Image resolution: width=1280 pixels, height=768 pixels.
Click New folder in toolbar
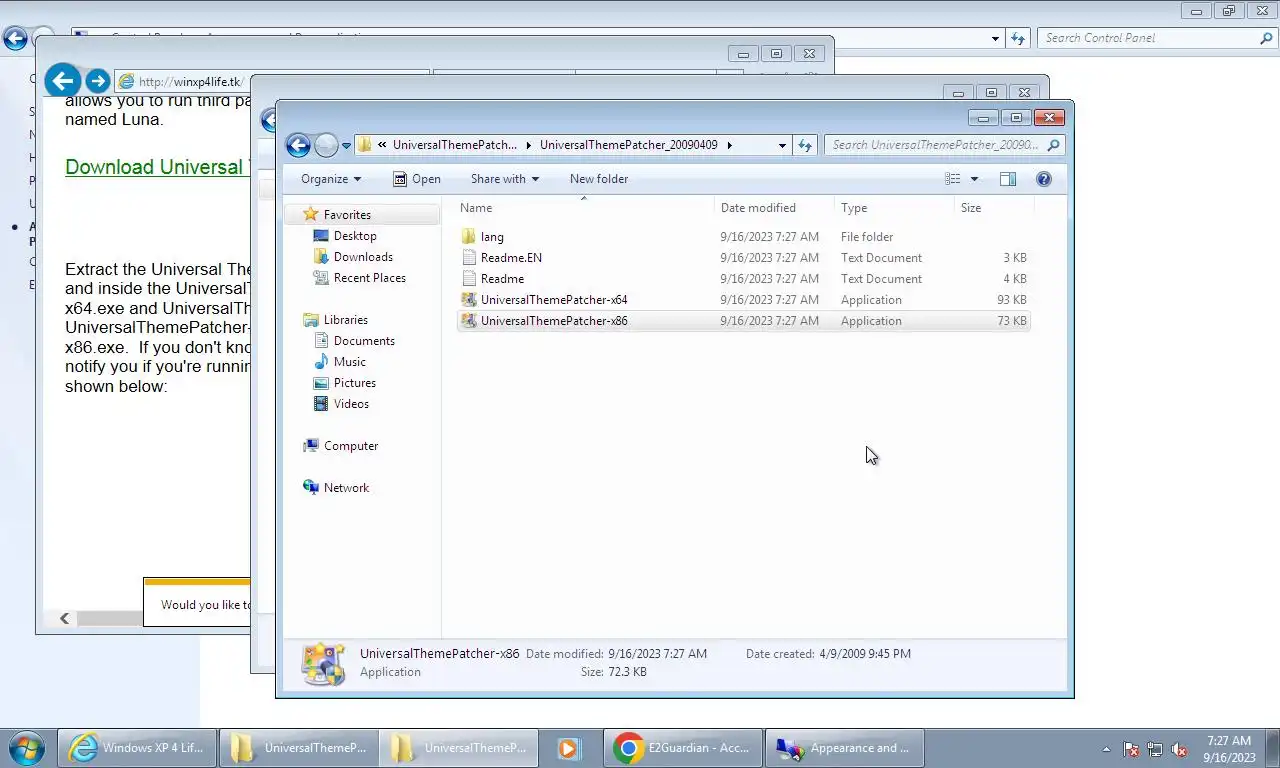pyautogui.click(x=599, y=179)
